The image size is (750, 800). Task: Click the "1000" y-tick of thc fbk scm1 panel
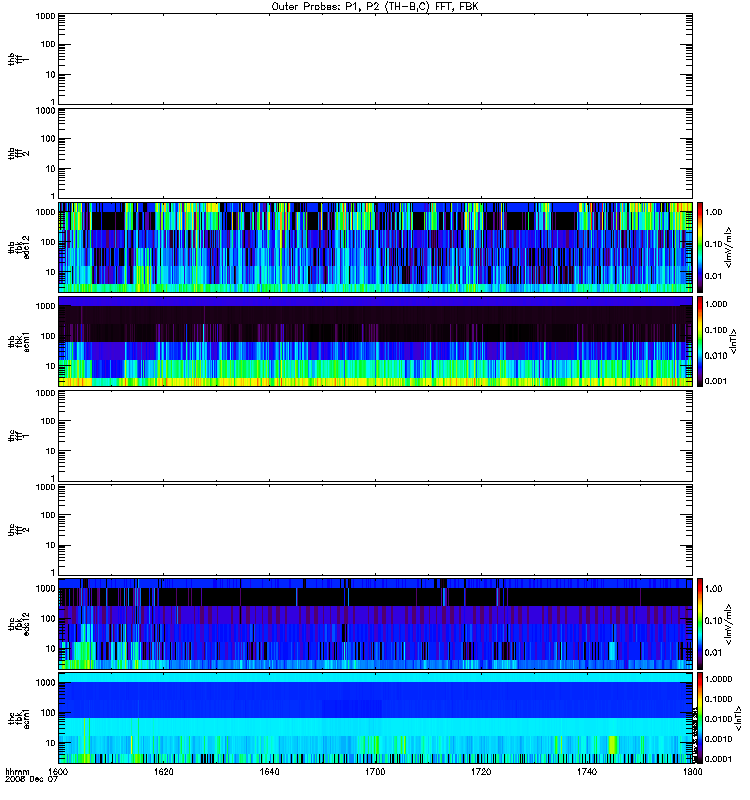(x=45, y=683)
